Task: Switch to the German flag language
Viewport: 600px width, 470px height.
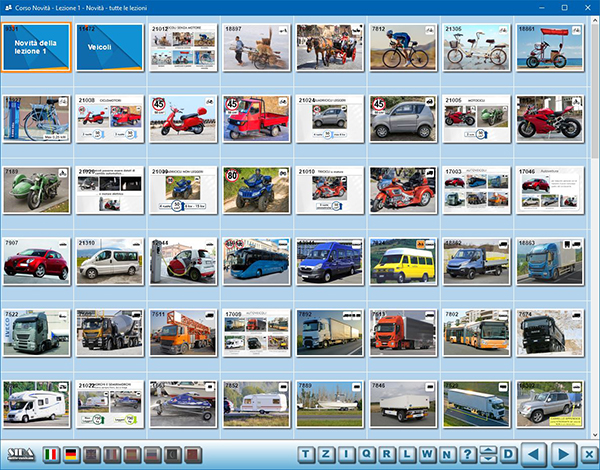Action: [x=71, y=454]
